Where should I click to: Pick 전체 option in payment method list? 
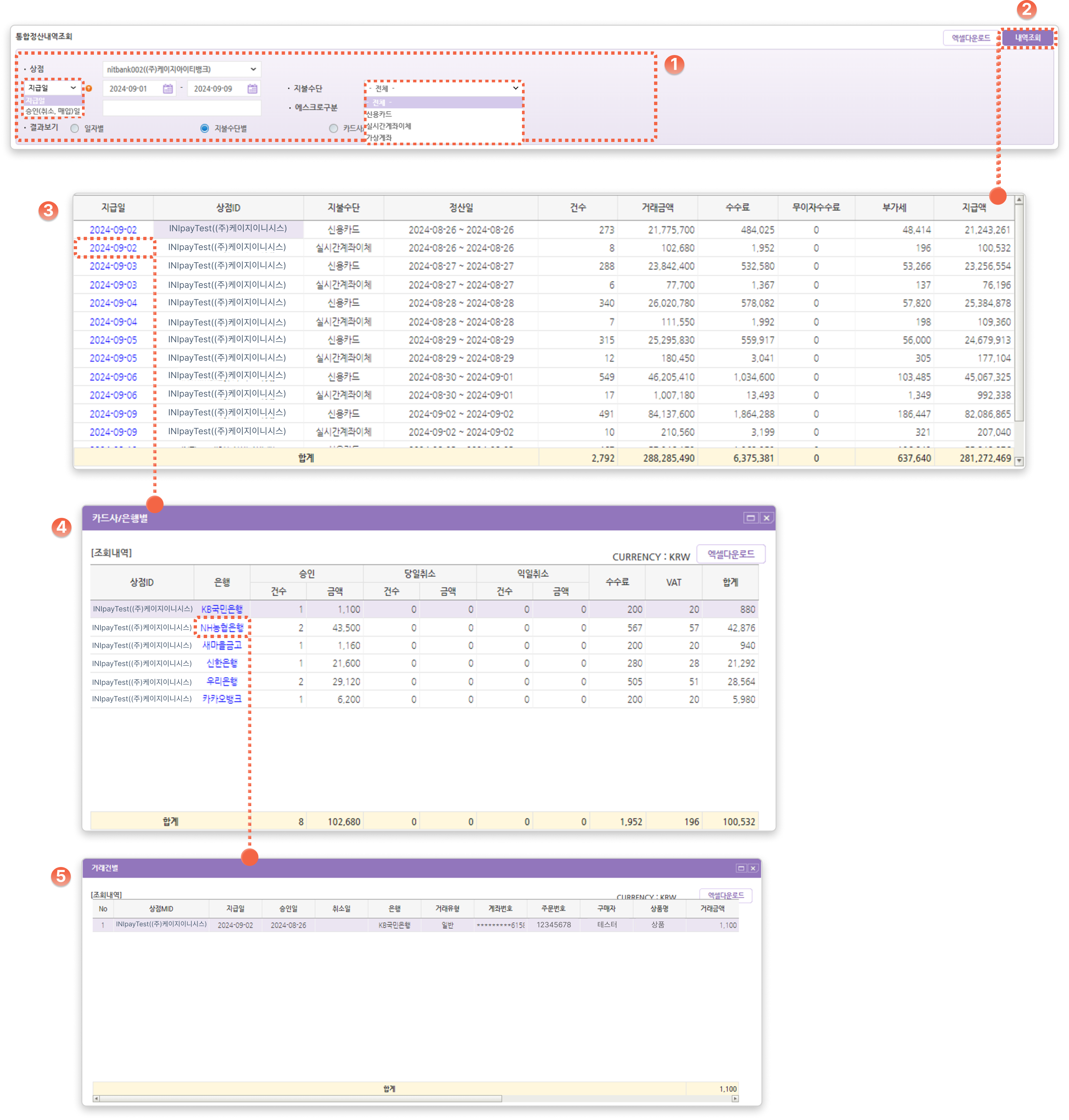pyautogui.click(x=443, y=102)
